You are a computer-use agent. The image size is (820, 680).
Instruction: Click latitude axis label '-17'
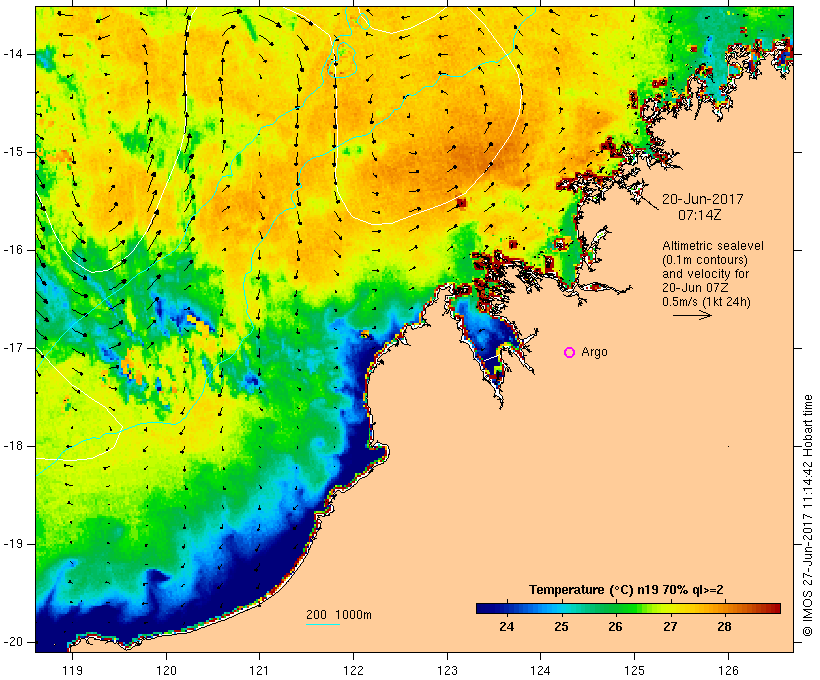click(x=12, y=348)
